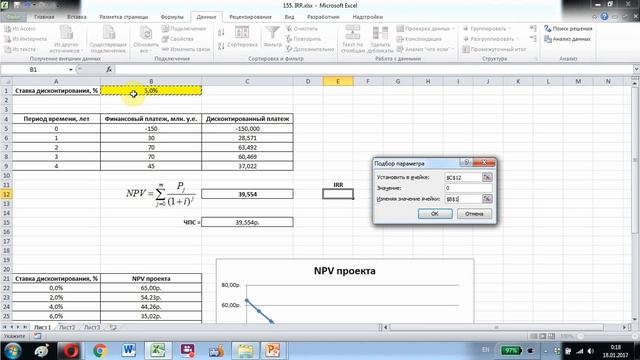This screenshot has width=640, height=360.
Task: Select the discount rate cell 5,0%
Action: coord(151,91)
